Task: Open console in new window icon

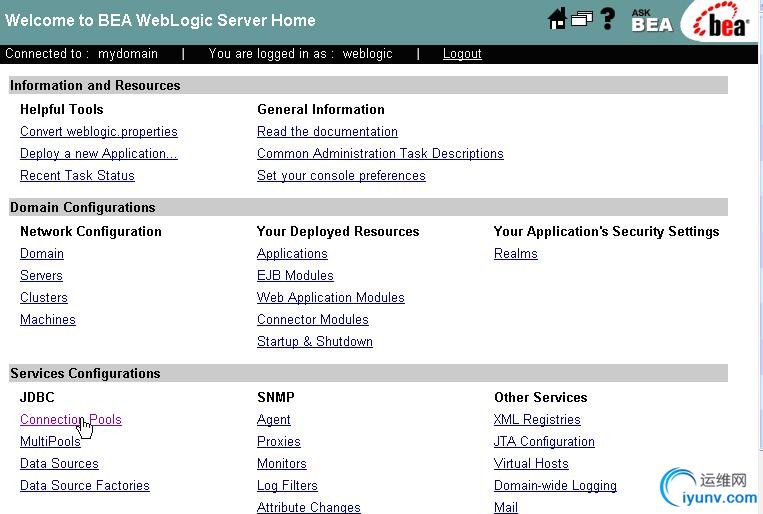Action: coord(581,19)
